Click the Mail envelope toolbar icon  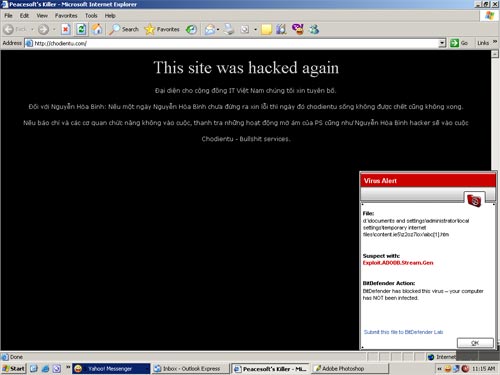209,30
